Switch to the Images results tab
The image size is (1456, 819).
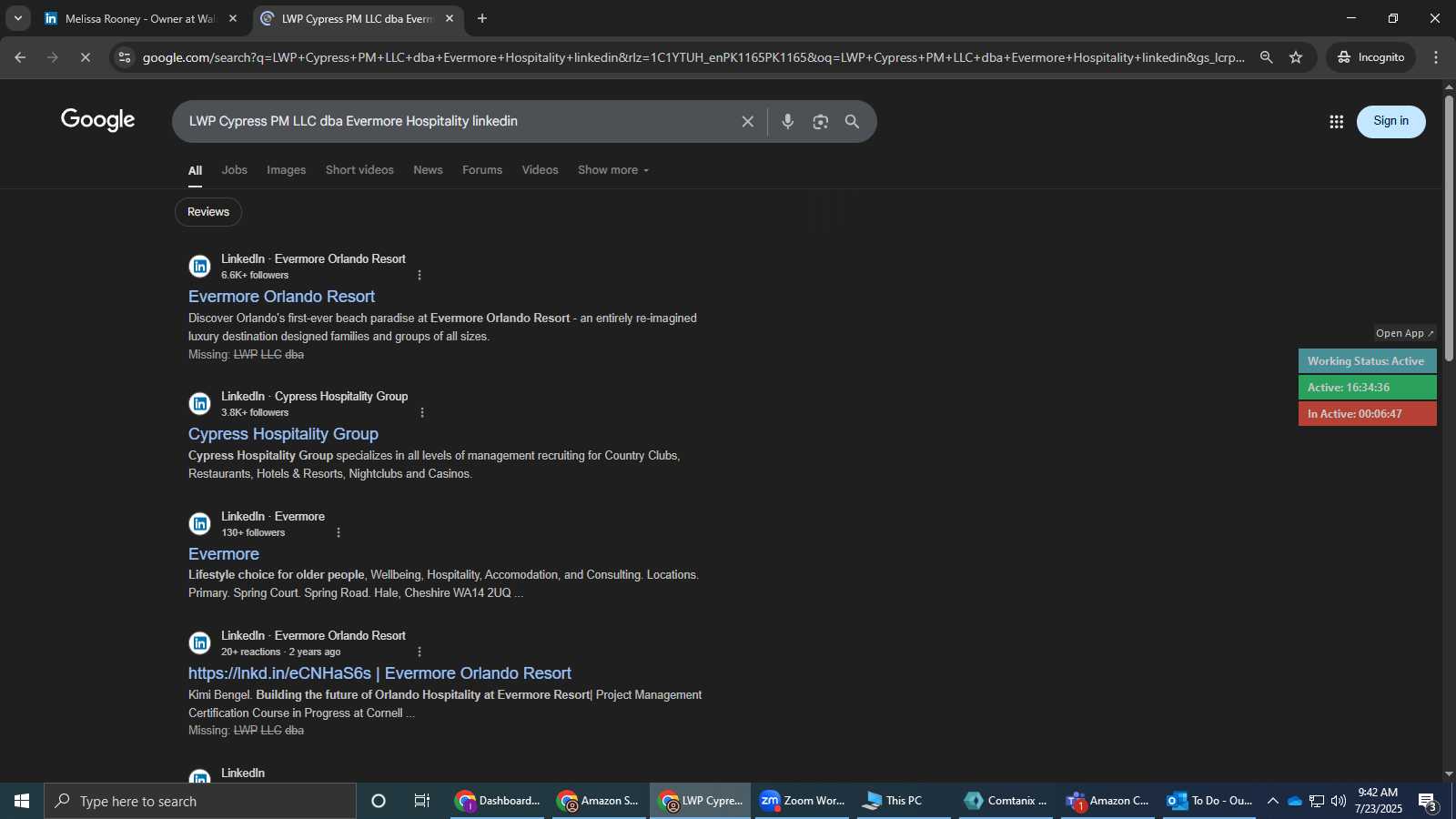point(286,170)
